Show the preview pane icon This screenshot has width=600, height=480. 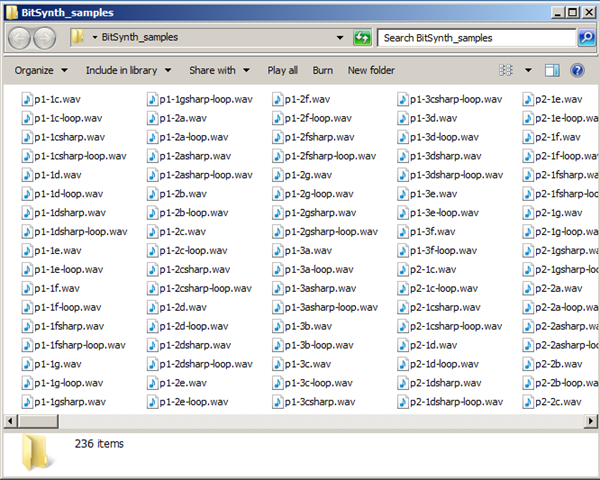552,70
